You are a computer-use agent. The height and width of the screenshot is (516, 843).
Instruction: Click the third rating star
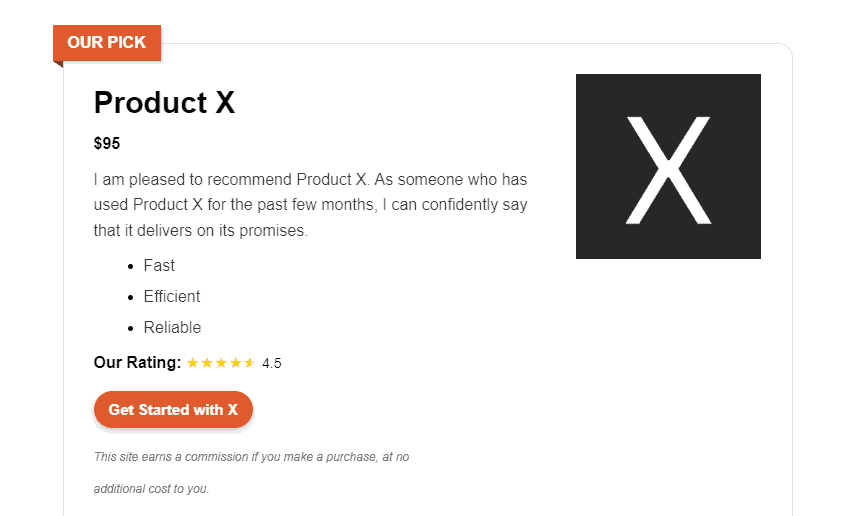pyautogui.click(x=221, y=363)
